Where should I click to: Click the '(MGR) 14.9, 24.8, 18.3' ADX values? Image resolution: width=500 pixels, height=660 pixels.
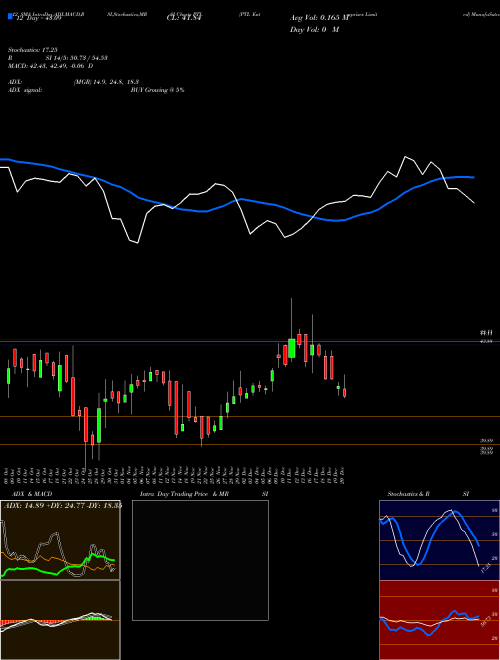click(x=106, y=82)
